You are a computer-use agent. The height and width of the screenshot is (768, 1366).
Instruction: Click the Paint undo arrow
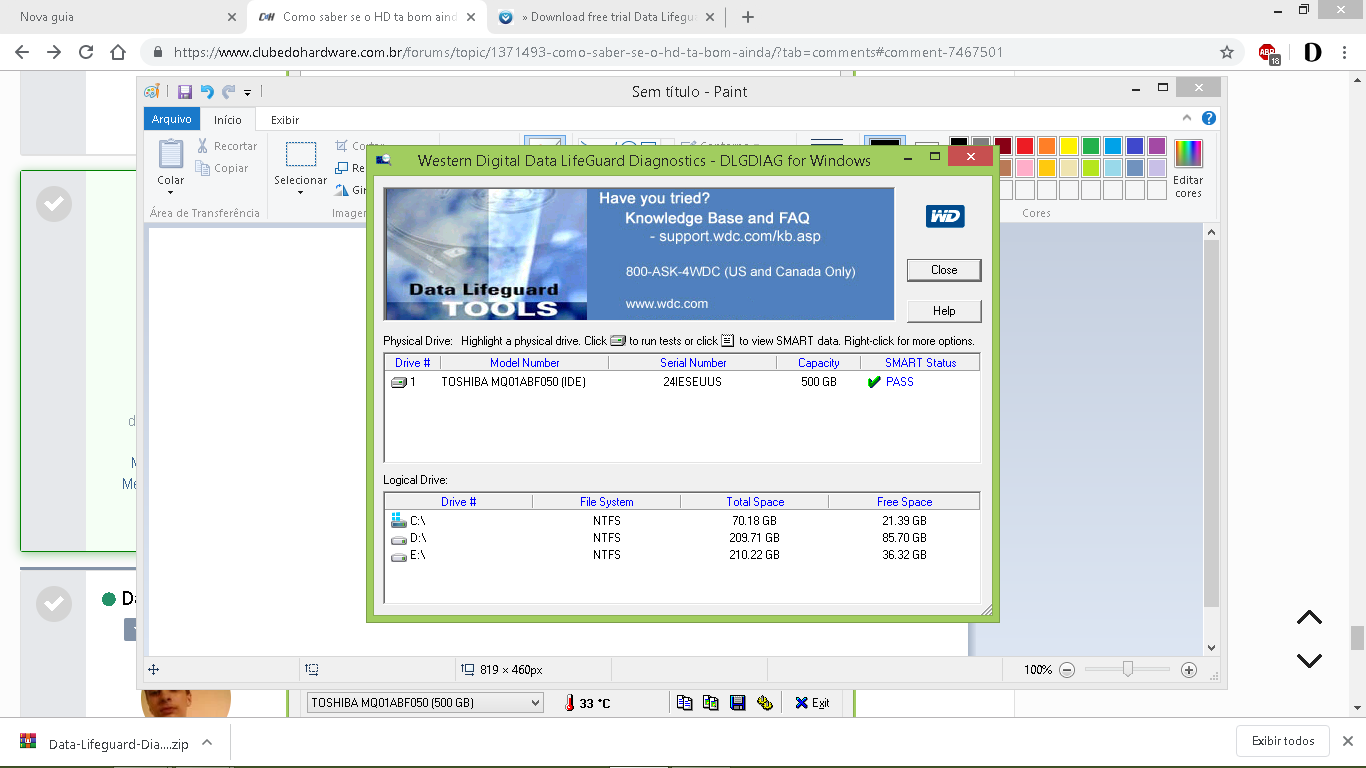[x=207, y=92]
